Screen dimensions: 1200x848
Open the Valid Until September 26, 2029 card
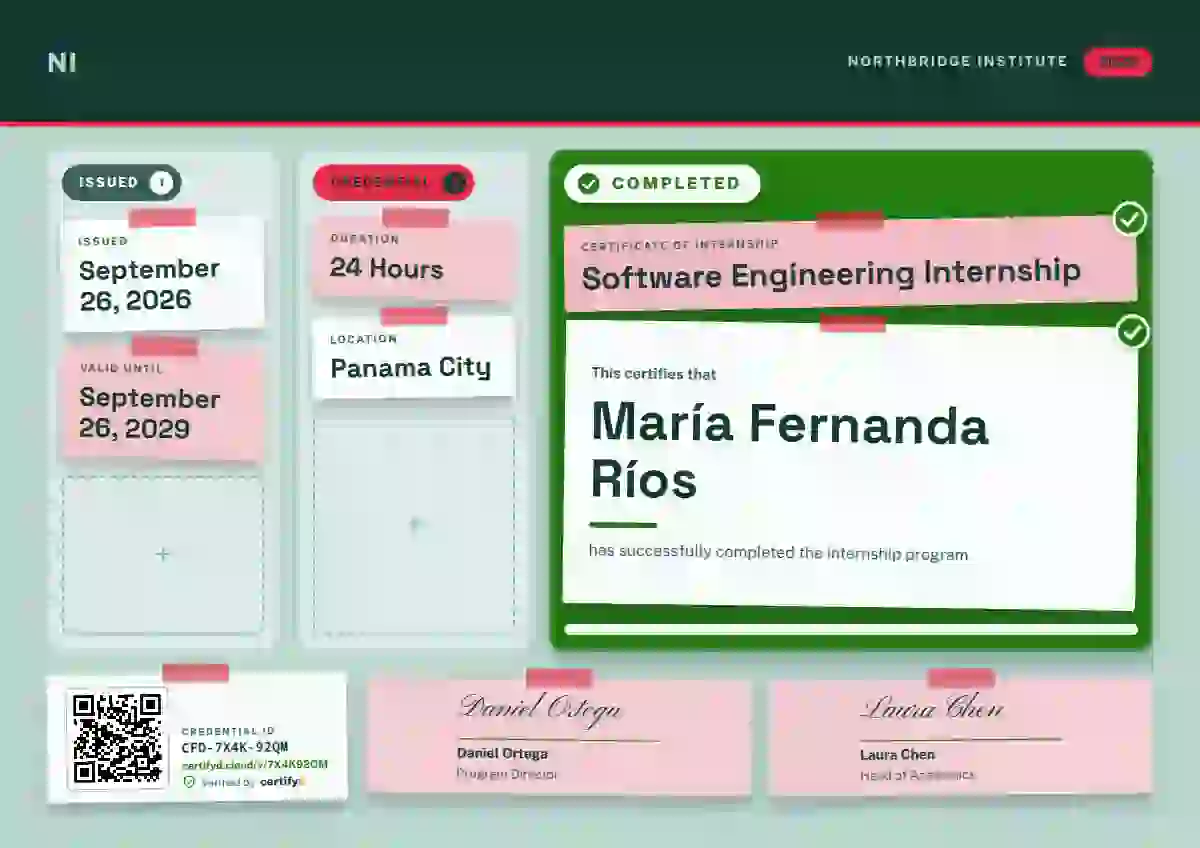(164, 403)
